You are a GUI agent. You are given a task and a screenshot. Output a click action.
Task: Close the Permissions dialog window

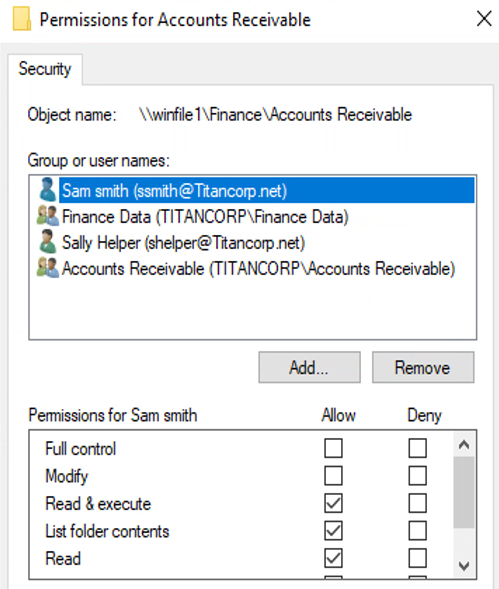click(484, 19)
